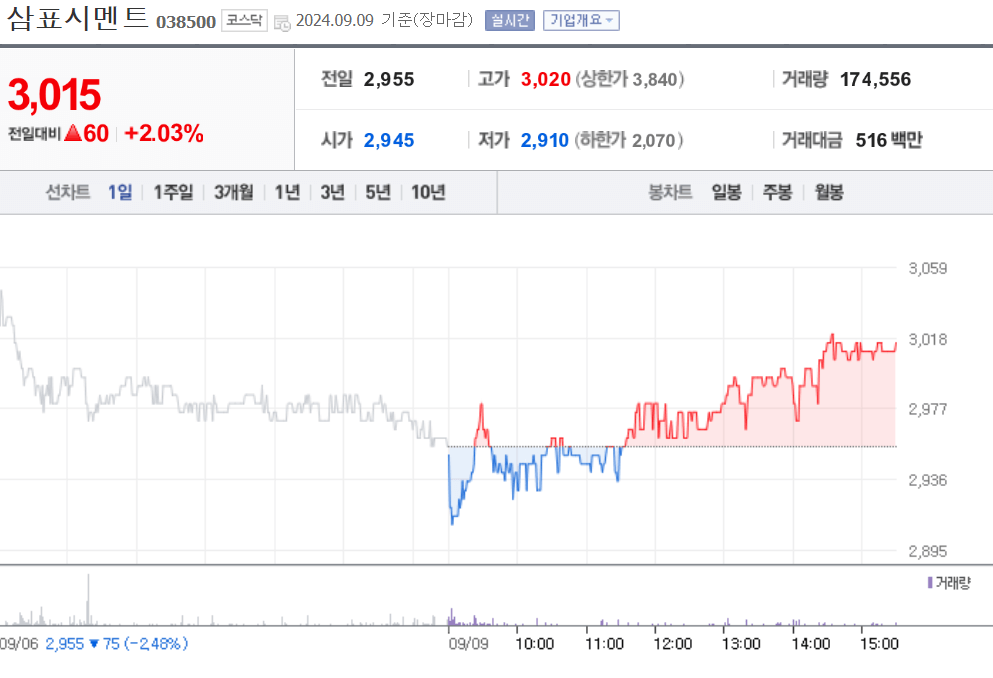The width and height of the screenshot is (993, 678).
Task: Click the stock code 038500
Action: coord(186,22)
